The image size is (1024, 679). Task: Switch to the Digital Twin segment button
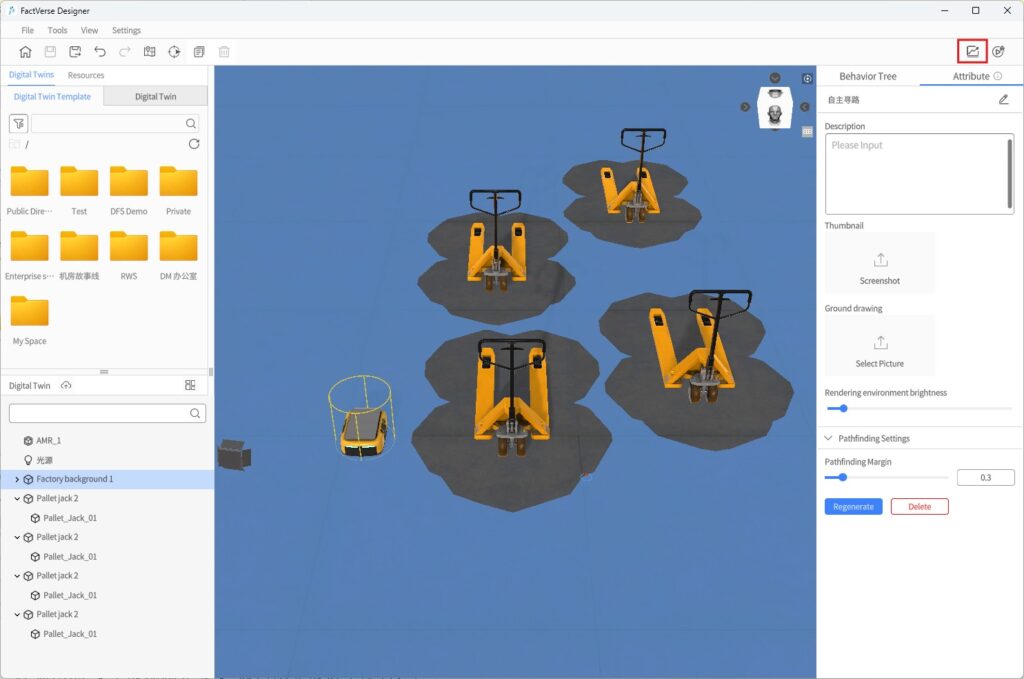(x=155, y=97)
